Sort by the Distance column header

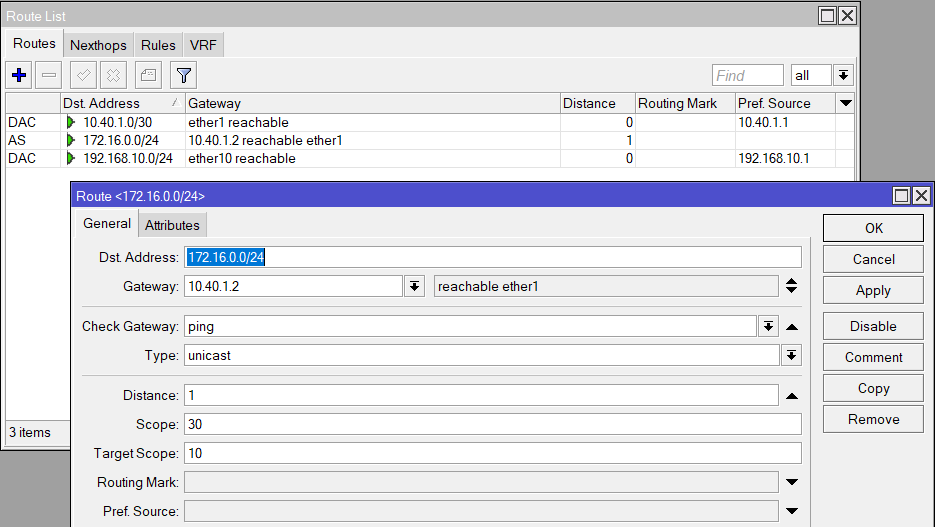(597, 103)
